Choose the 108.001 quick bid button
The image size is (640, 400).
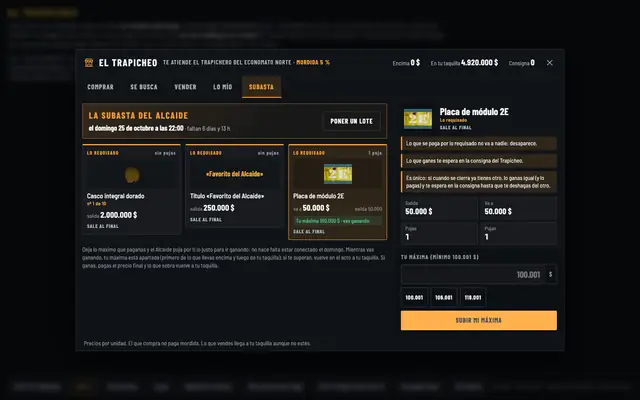coord(444,298)
